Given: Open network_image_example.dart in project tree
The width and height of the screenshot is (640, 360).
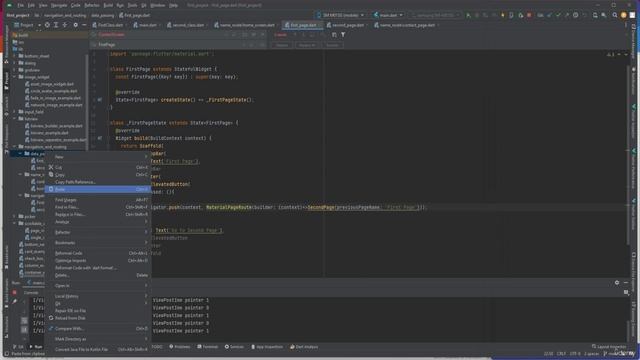Looking at the screenshot, I should (x=54, y=105).
